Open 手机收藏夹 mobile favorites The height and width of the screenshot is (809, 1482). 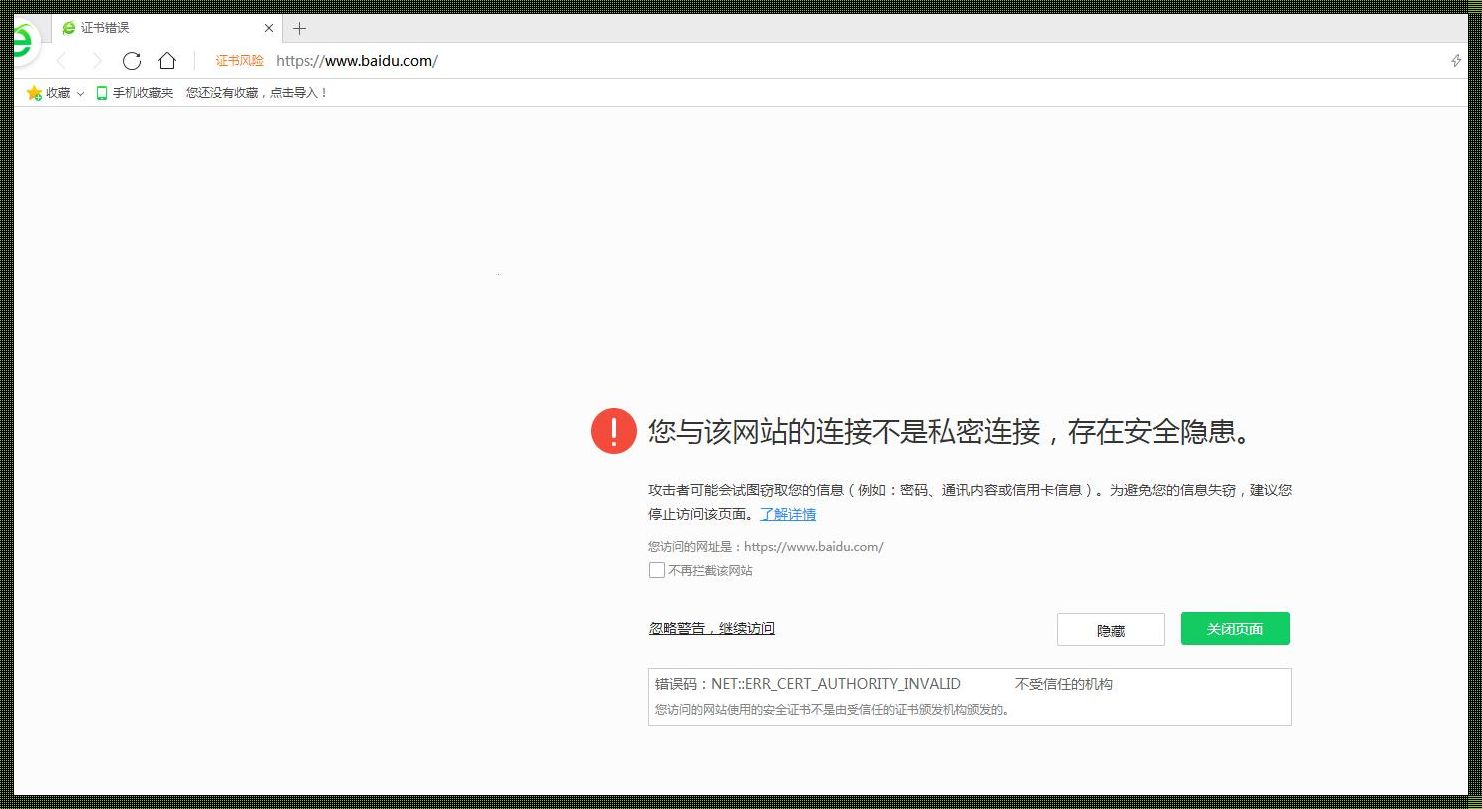coord(134,93)
